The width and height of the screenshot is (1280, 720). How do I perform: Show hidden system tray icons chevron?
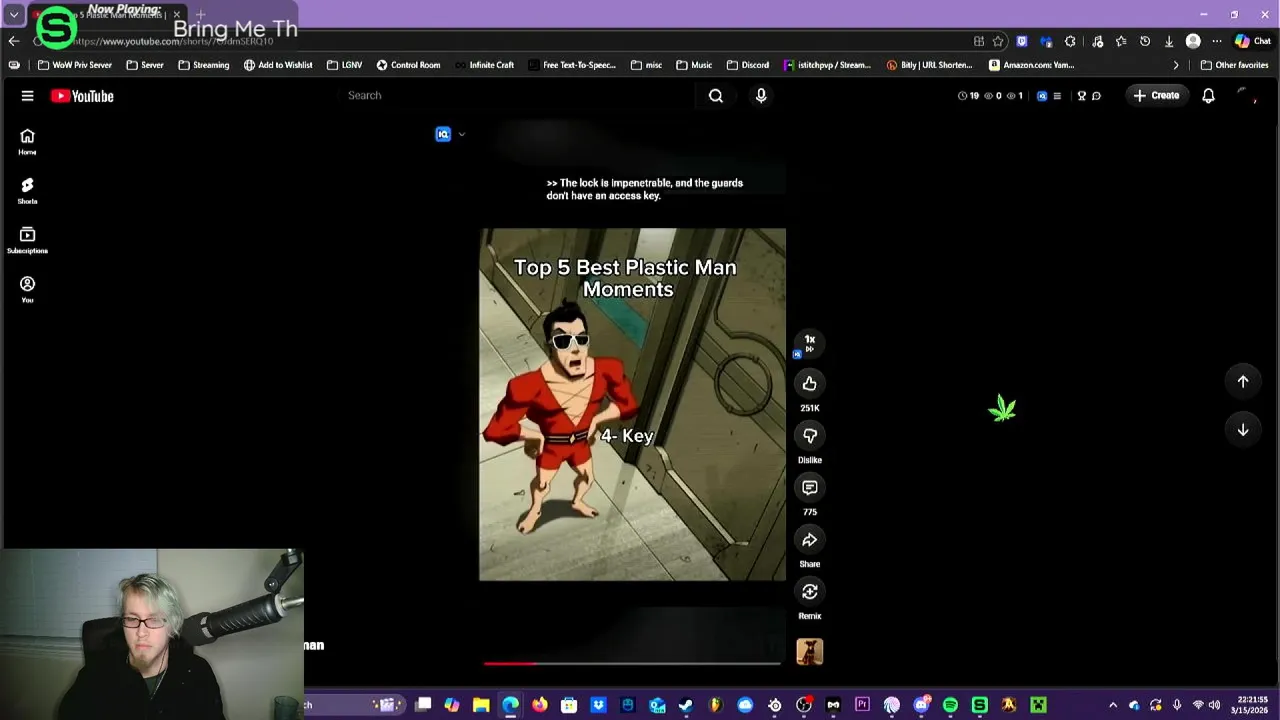pyautogui.click(x=1112, y=705)
